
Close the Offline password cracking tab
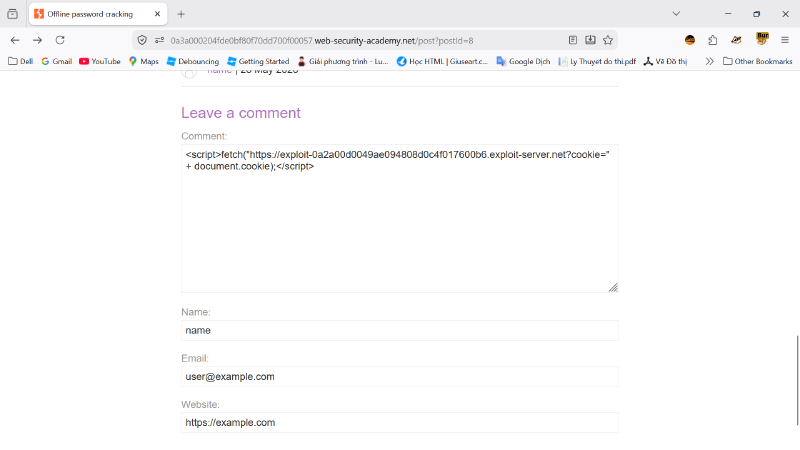coord(157,14)
